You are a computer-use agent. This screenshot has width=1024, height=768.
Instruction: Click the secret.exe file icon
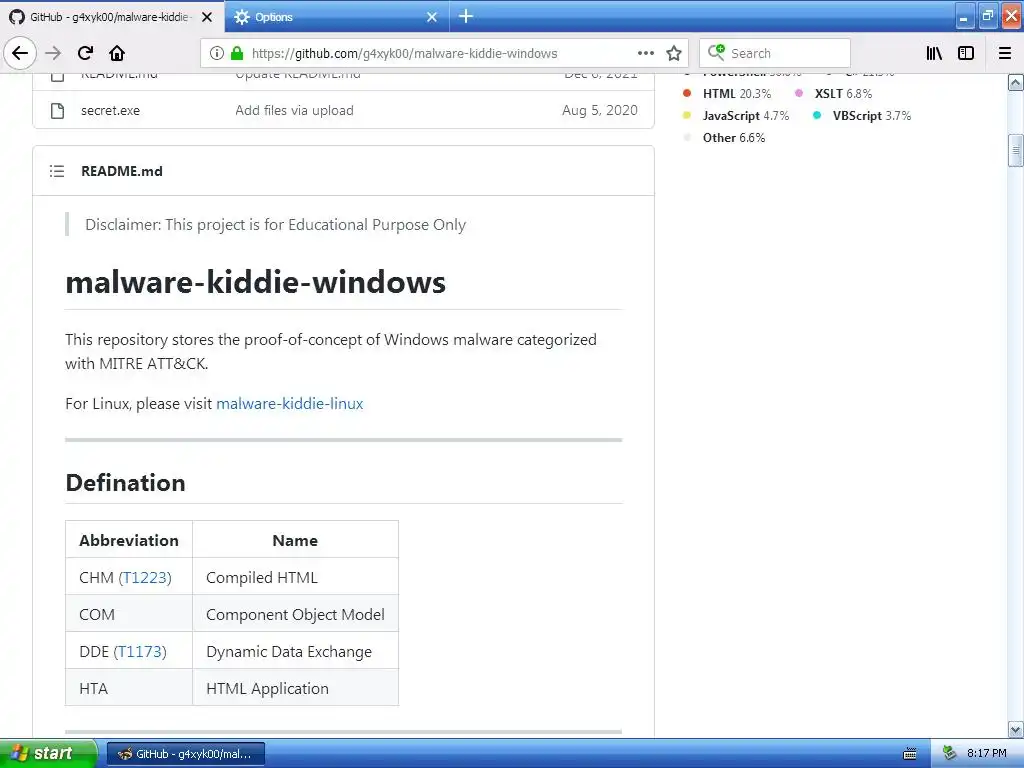coord(57,110)
